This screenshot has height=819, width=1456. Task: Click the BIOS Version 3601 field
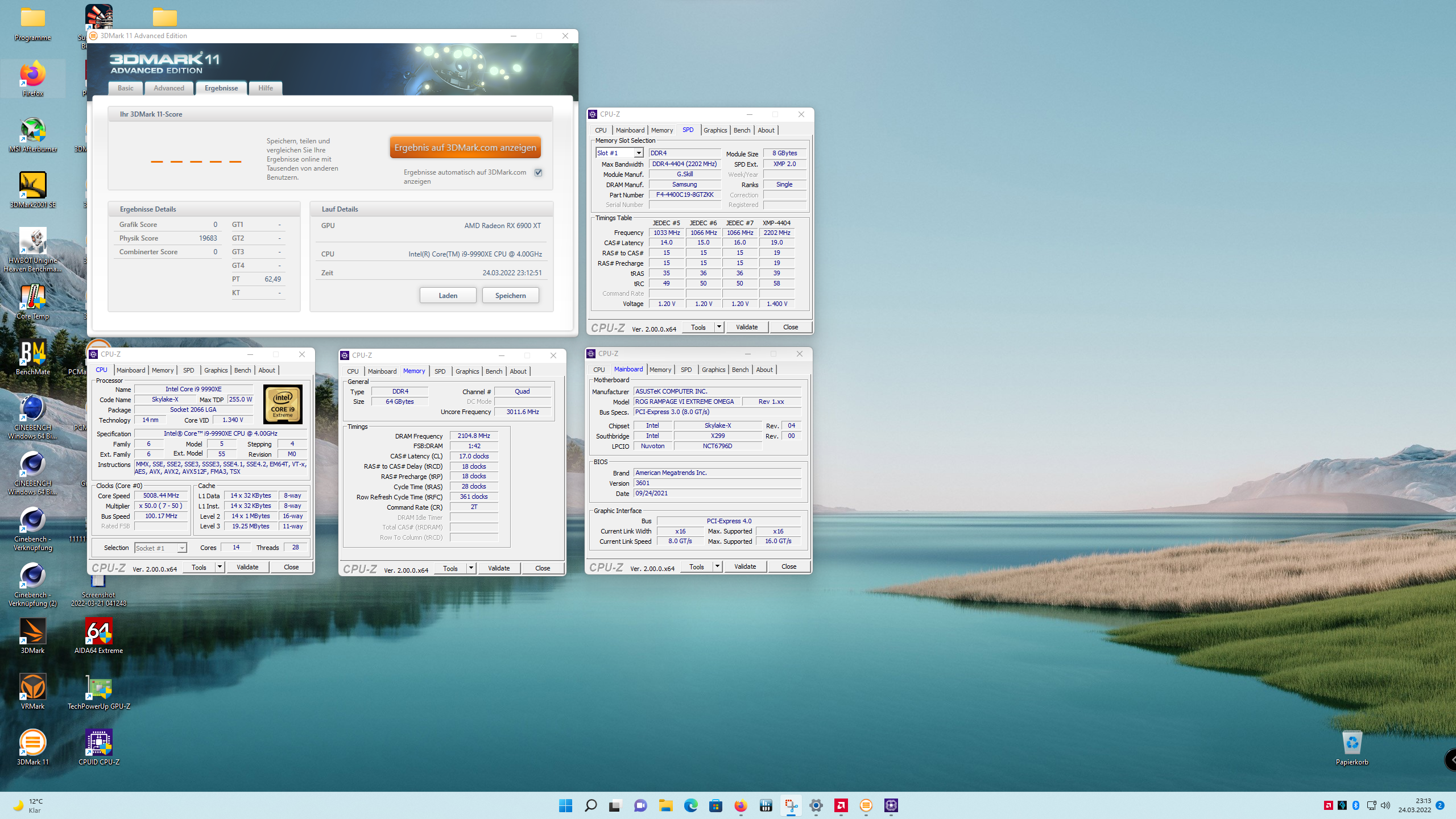pyautogui.click(x=718, y=483)
